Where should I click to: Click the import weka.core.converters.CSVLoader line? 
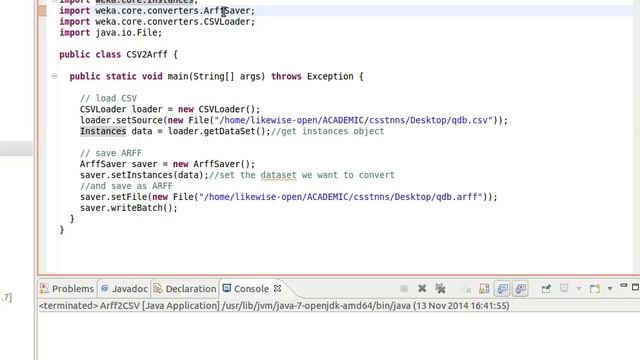point(157,22)
